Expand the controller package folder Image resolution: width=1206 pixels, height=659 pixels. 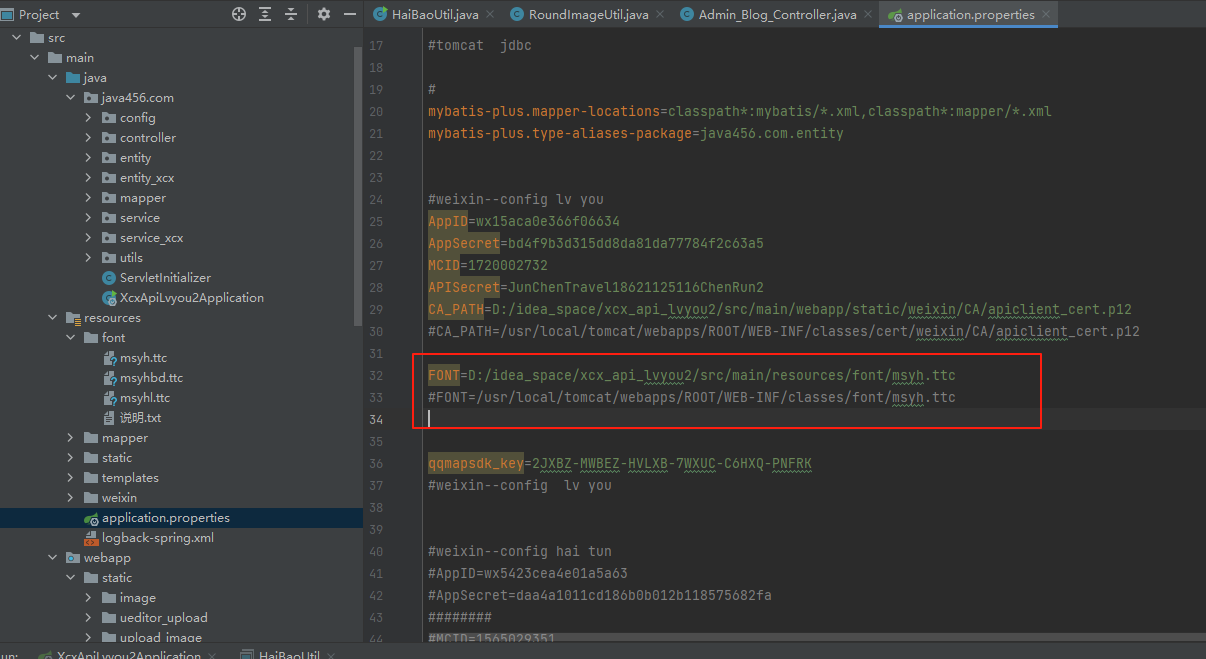(88, 138)
